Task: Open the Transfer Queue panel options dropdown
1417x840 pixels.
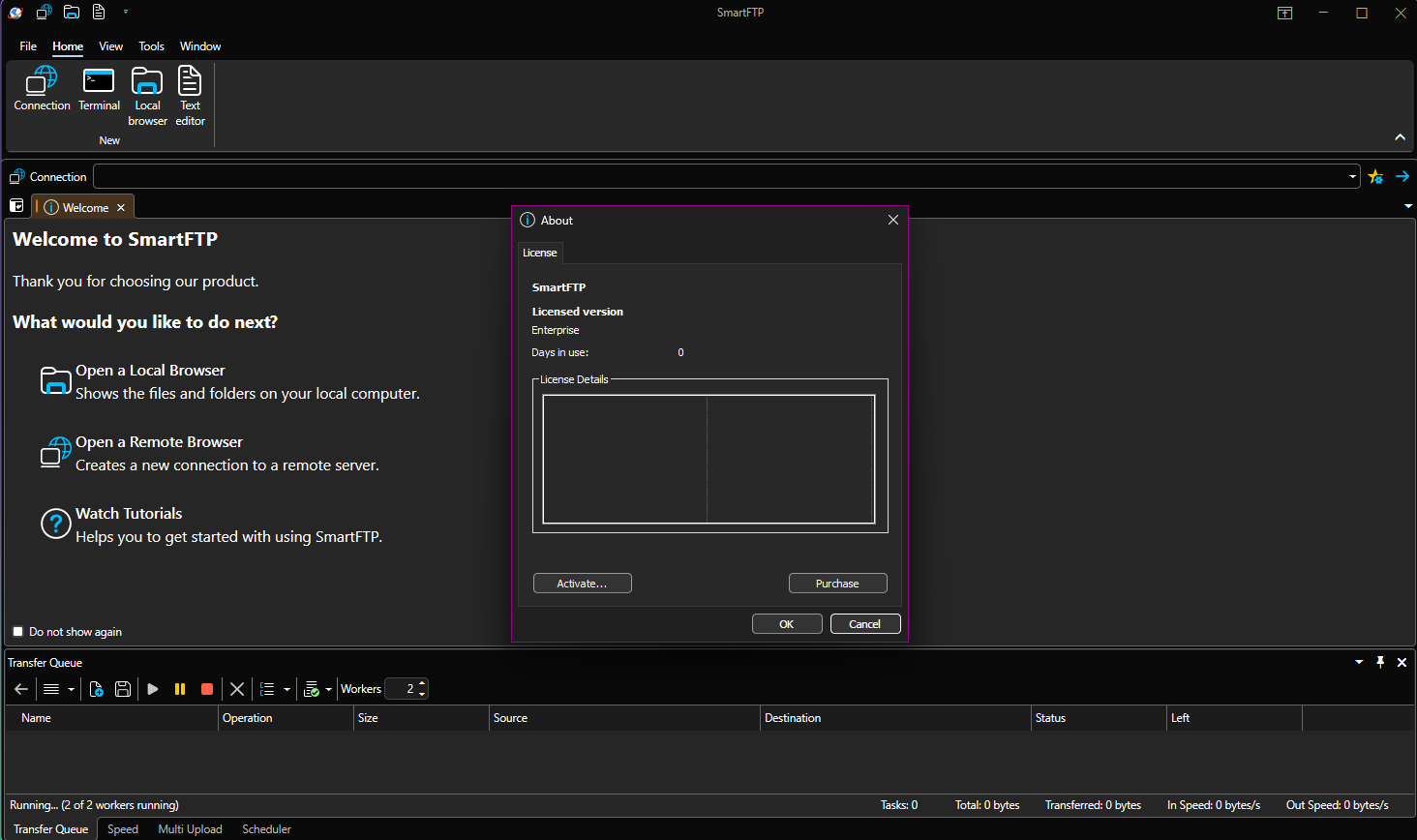Action: [x=1359, y=662]
